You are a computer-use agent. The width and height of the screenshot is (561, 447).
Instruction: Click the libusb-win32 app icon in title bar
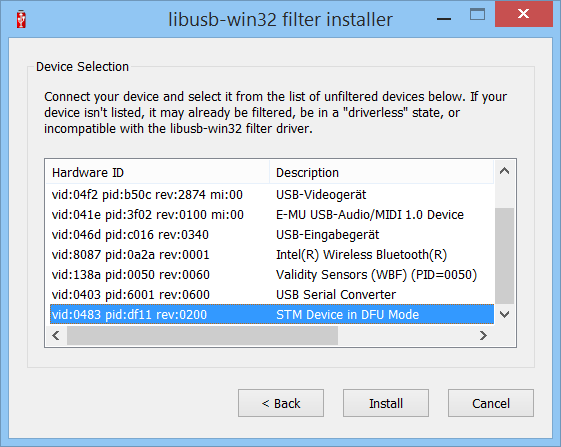coord(21,19)
